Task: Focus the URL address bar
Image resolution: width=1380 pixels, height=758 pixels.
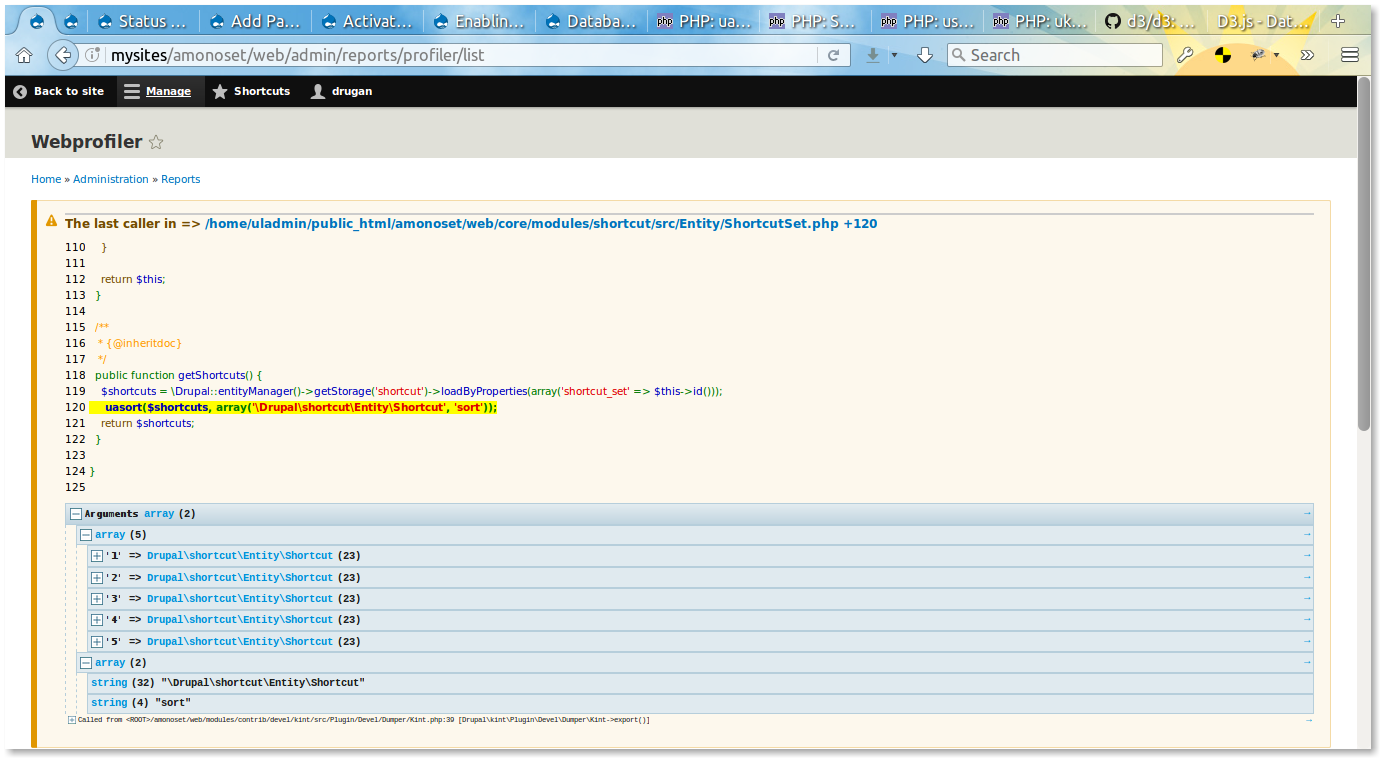Action: click(460, 55)
